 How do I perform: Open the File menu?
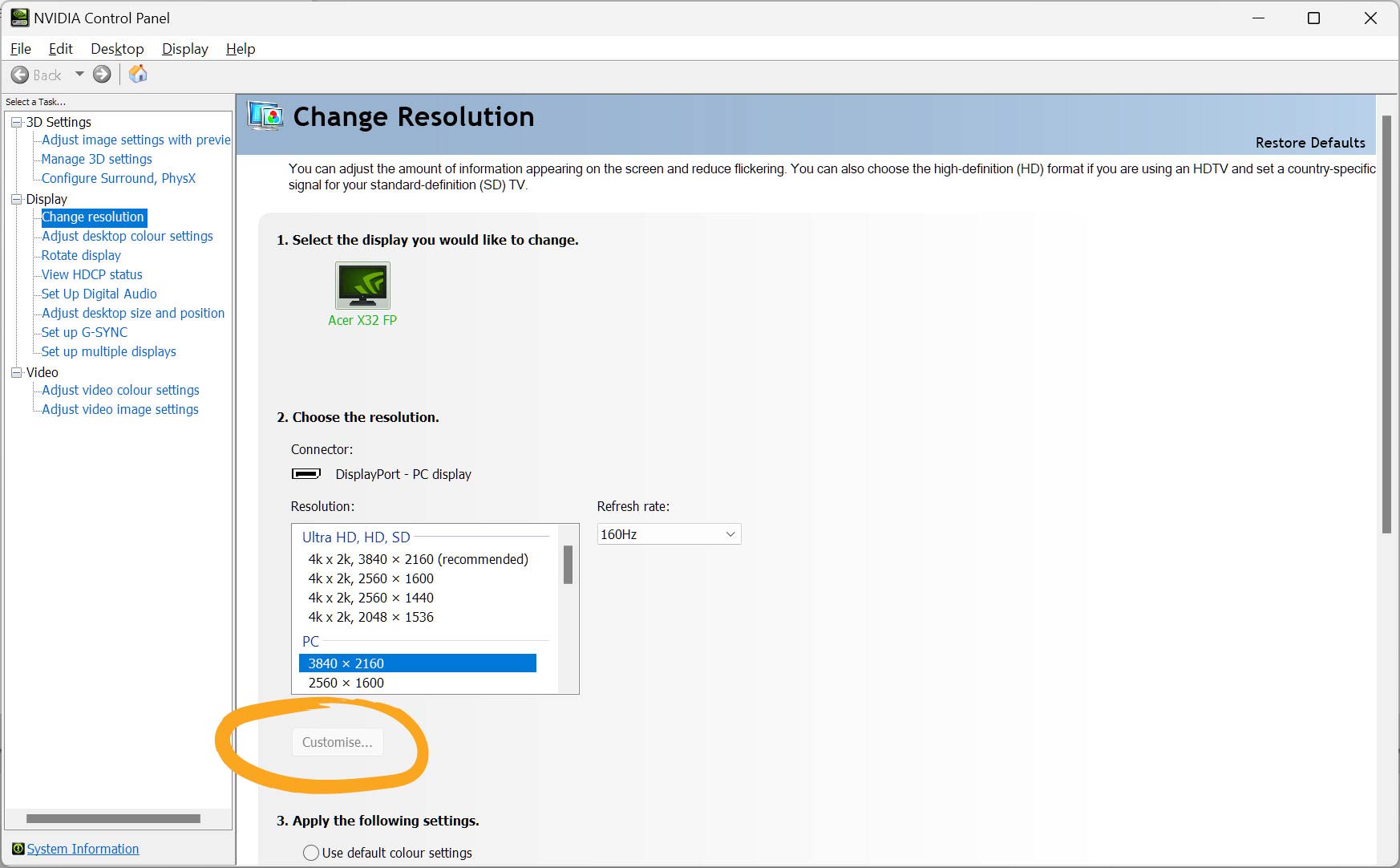point(21,49)
